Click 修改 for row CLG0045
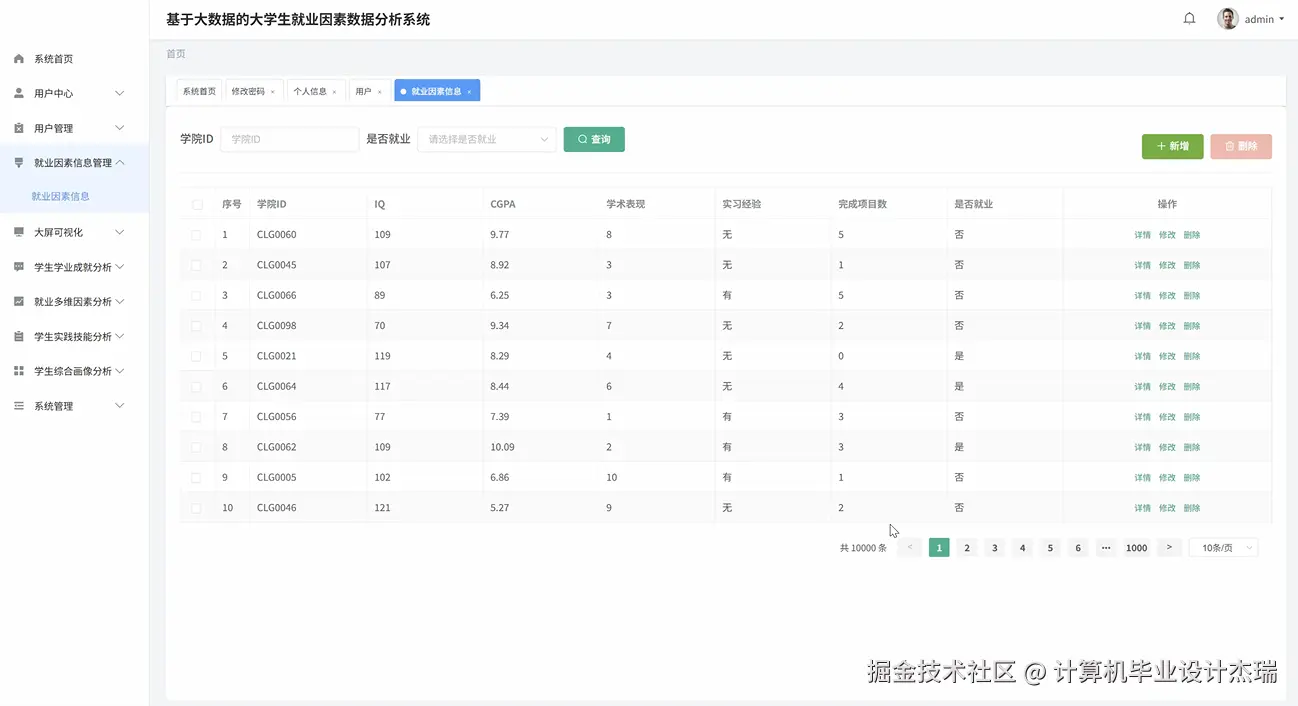The image size is (1298, 706). click(1167, 265)
